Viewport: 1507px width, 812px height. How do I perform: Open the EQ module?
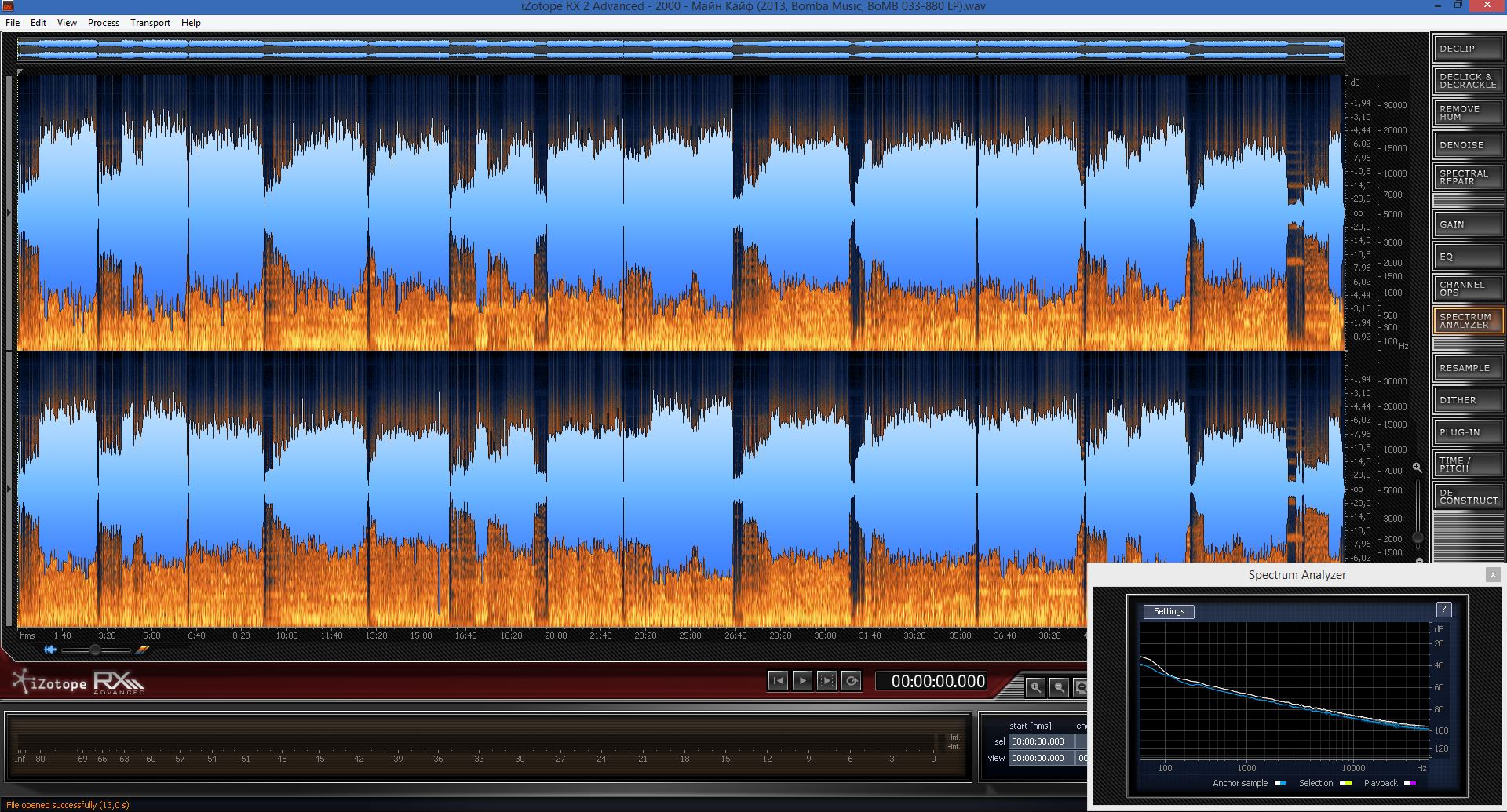coord(1468,257)
